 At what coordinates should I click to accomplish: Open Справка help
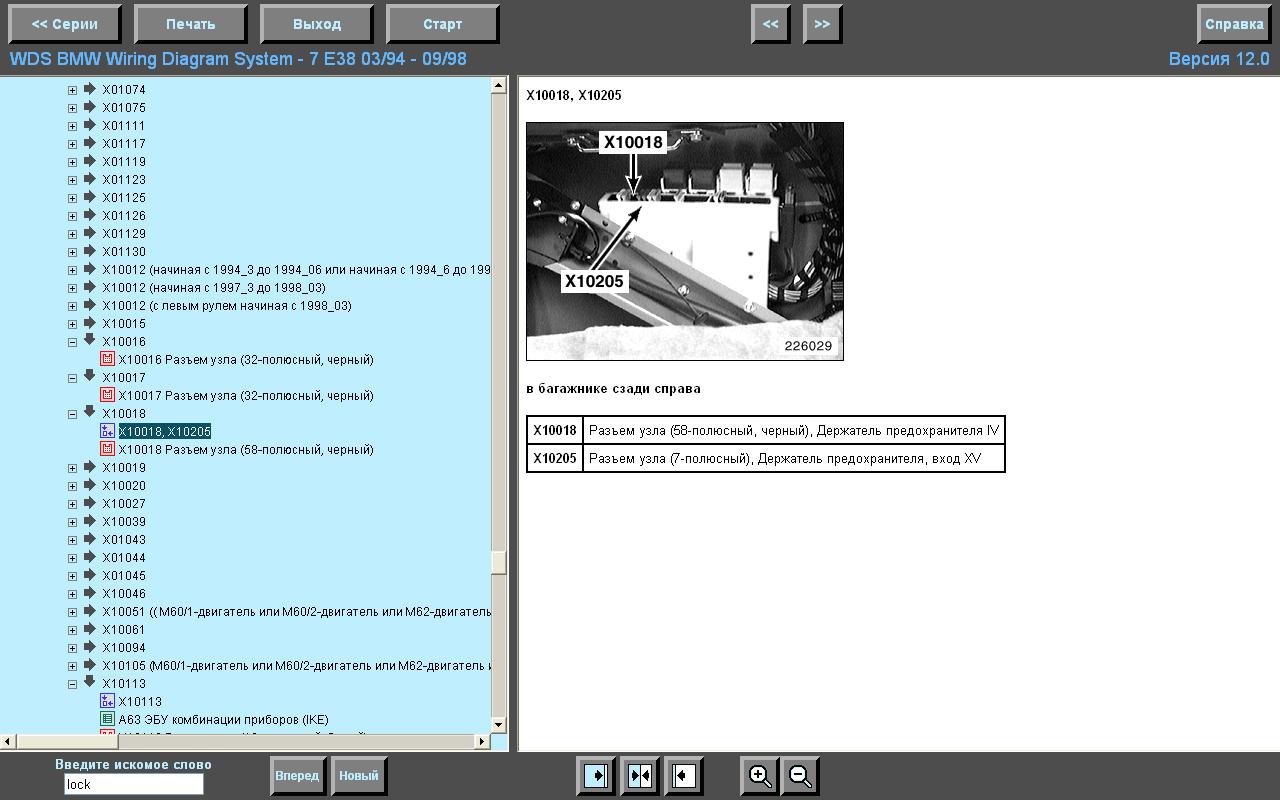[x=1234, y=24]
